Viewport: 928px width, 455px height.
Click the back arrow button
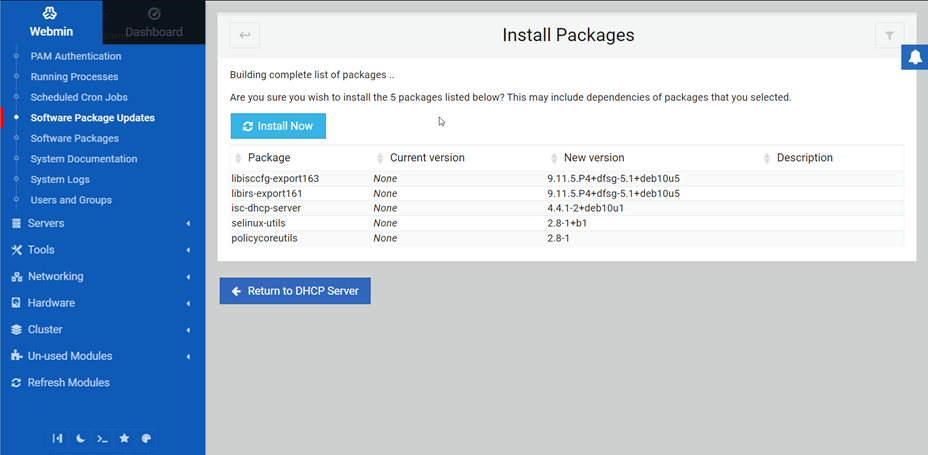pos(245,36)
